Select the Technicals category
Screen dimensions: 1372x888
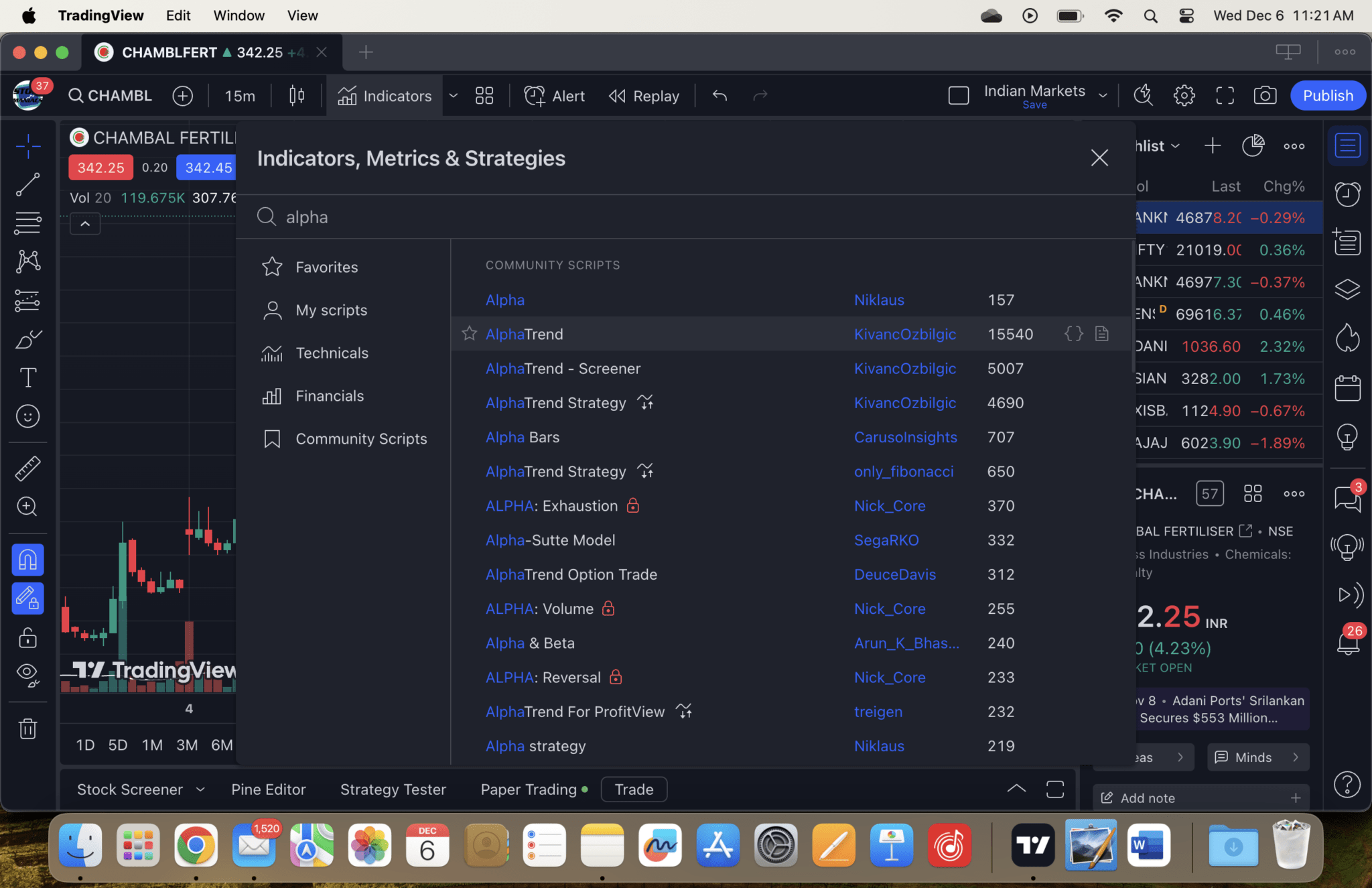pos(332,353)
